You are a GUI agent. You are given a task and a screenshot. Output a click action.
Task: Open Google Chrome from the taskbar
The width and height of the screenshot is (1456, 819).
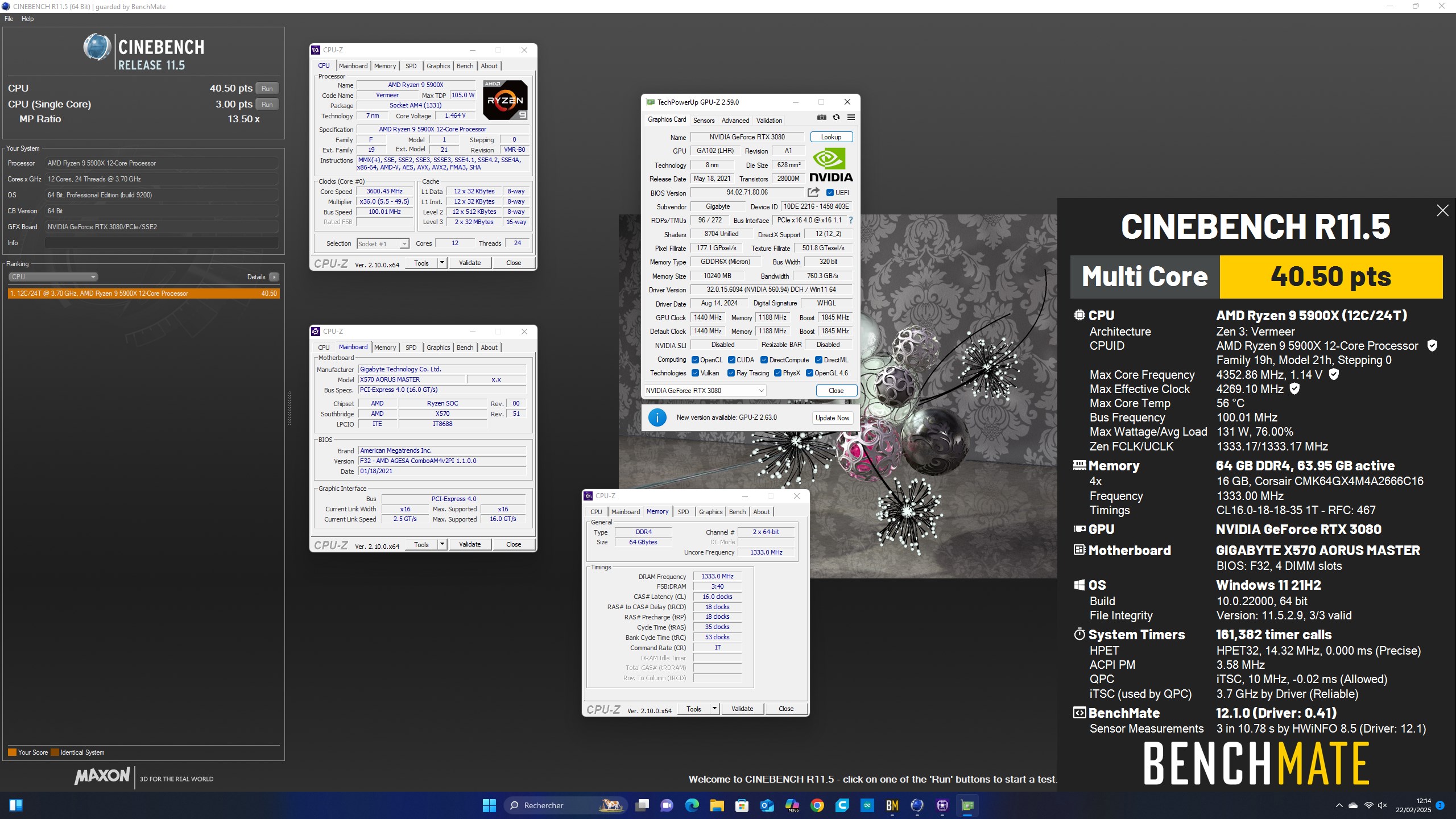tap(817, 805)
